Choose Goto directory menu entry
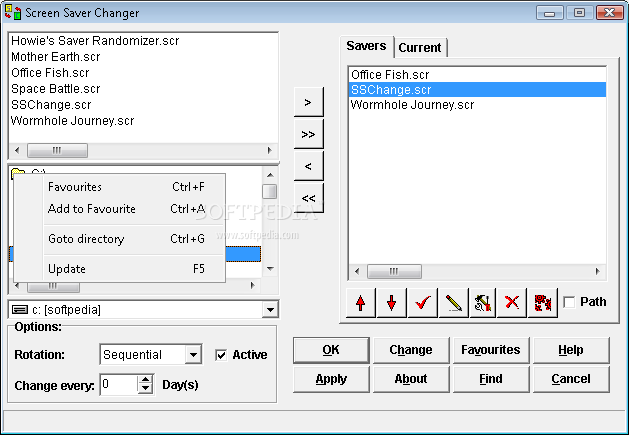Screen dimensions: 629x435 [120, 239]
